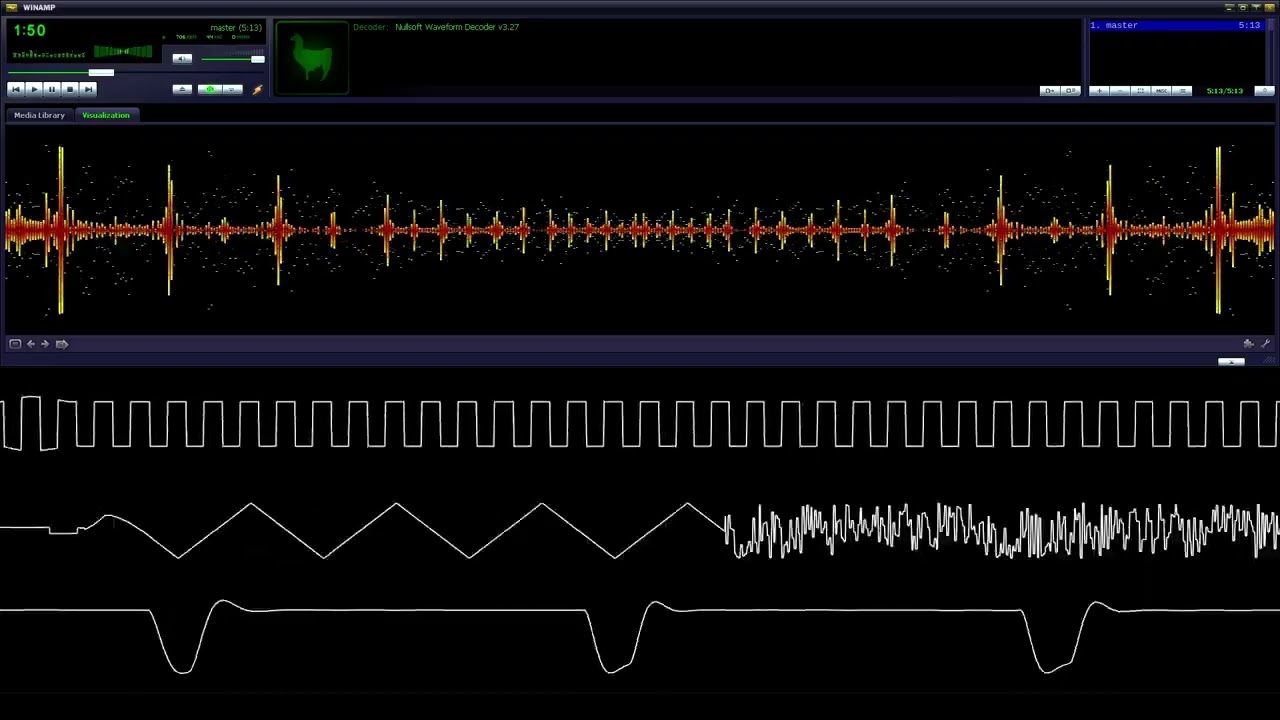Image resolution: width=1280 pixels, height=720 pixels.
Task: Open files with the eject button
Action: (182, 89)
